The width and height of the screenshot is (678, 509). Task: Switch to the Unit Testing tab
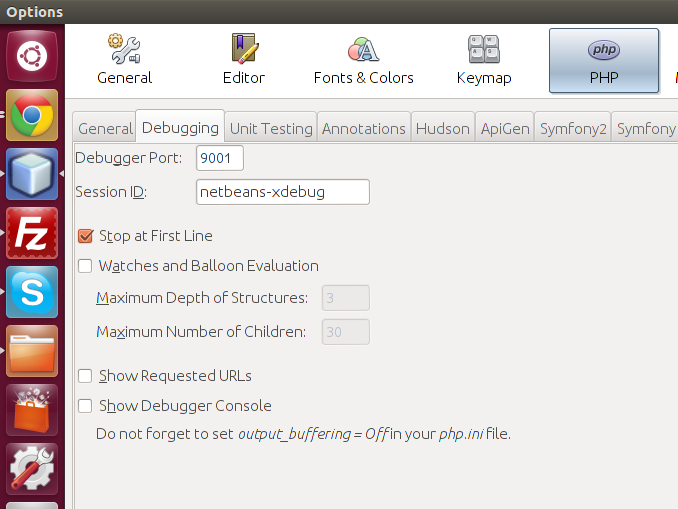[271, 128]
